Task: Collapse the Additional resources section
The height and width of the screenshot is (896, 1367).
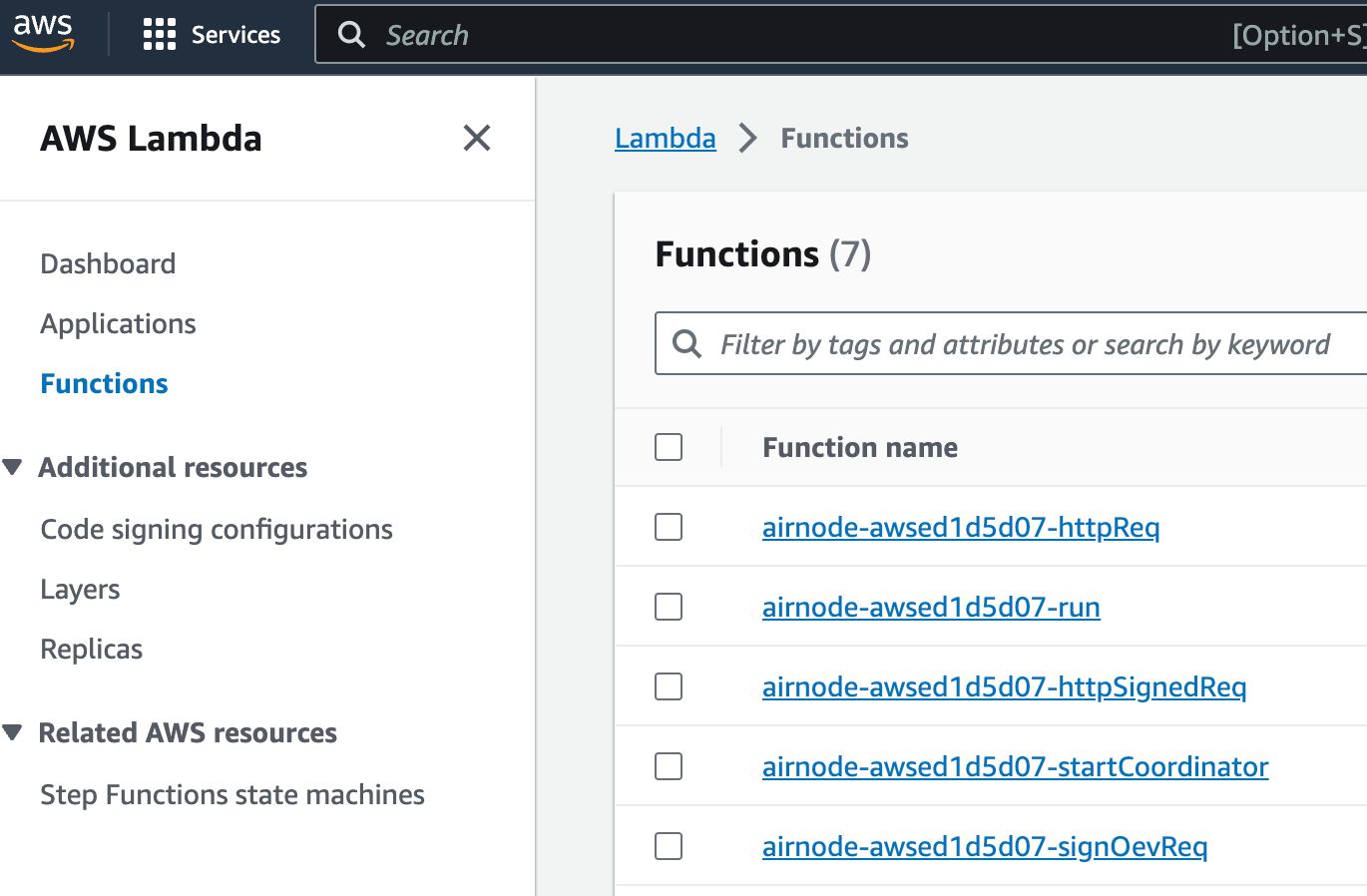Action: coord(12,467)
